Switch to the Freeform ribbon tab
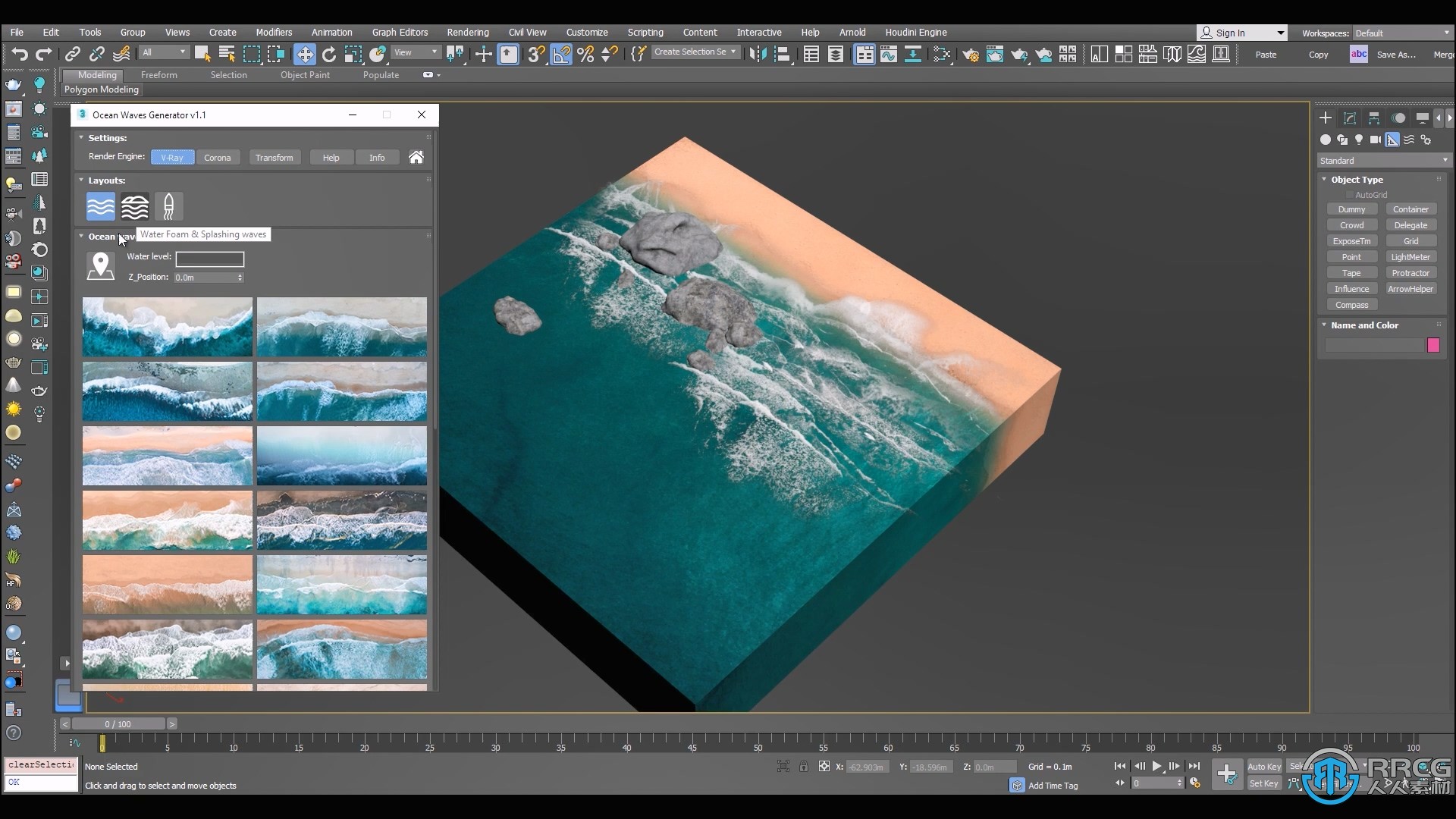This screenshot has width=1456, height=819. tap(159, 74)
